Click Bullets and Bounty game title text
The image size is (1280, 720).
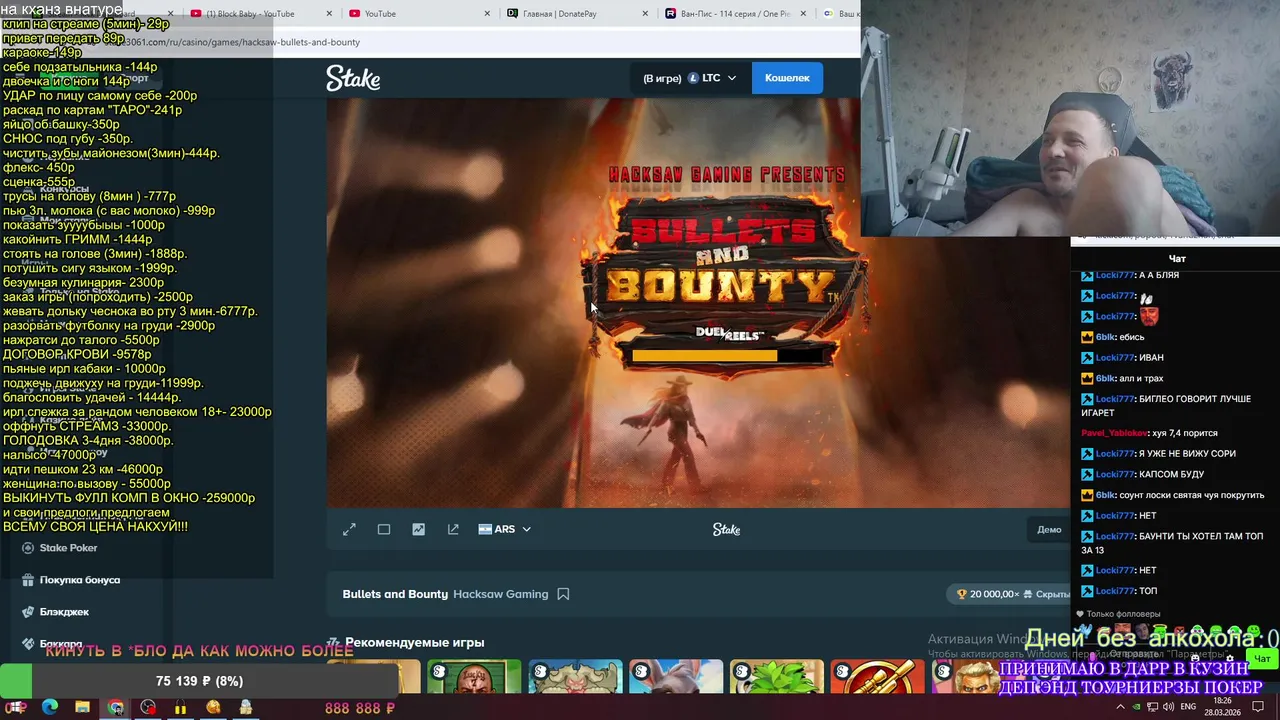pyautogui.click(x=395, y=594)
